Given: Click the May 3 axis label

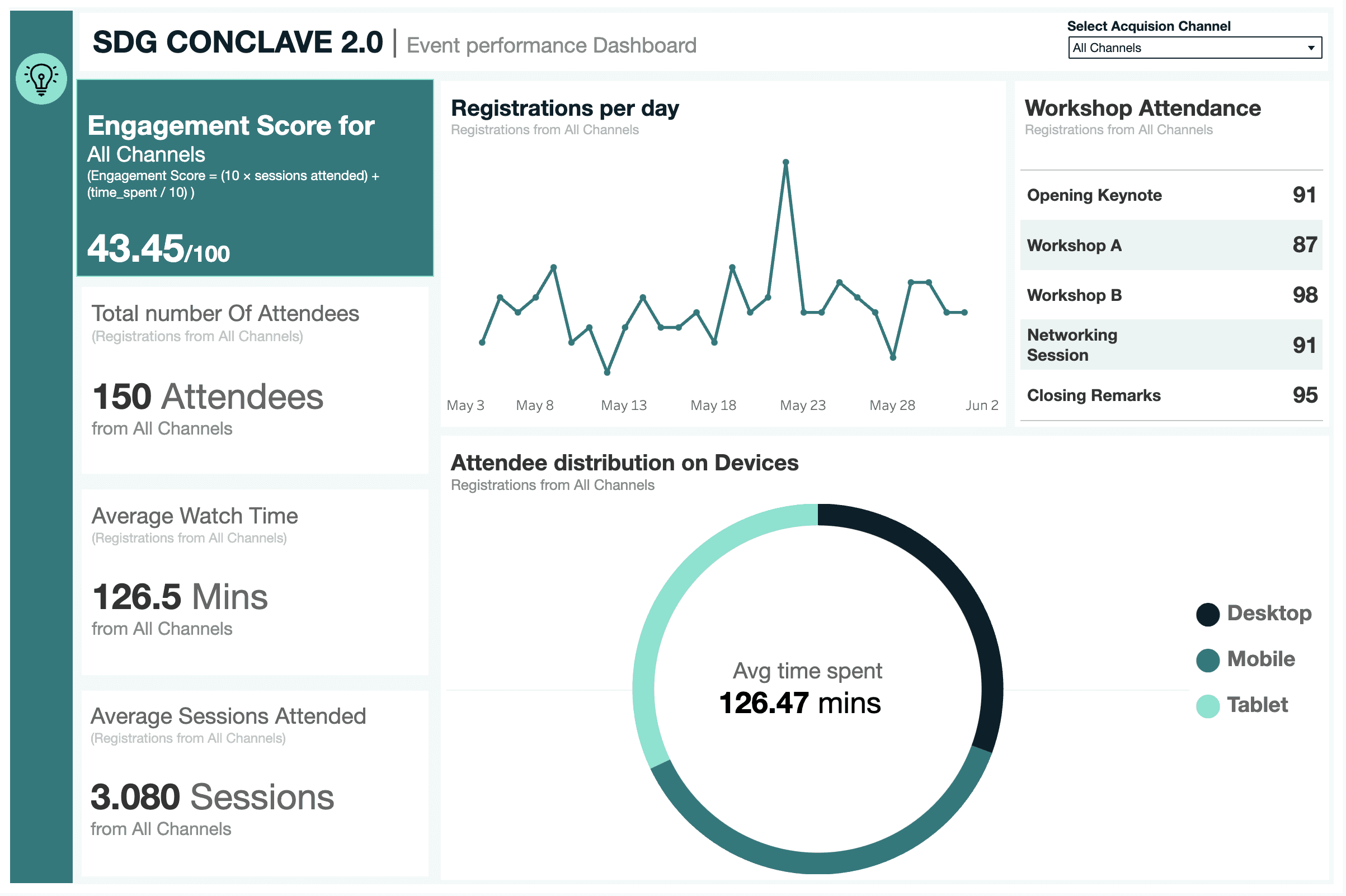Looking at the screenshot, I should [x=465, y=405].
